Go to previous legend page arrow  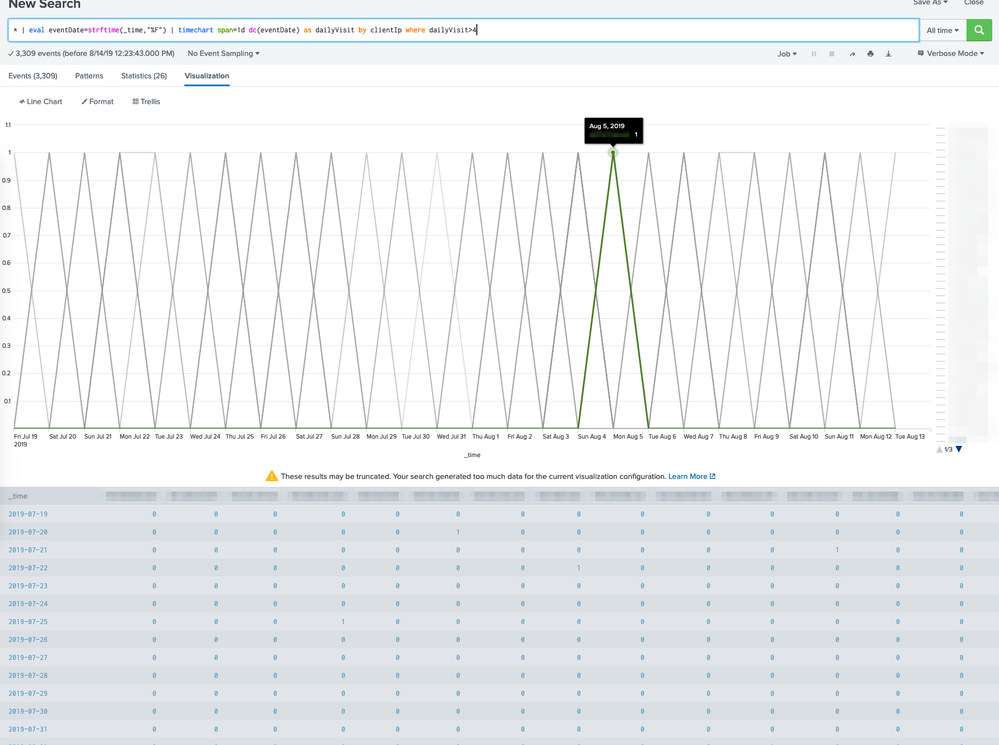pyautogui.click(x=939, y=450)
